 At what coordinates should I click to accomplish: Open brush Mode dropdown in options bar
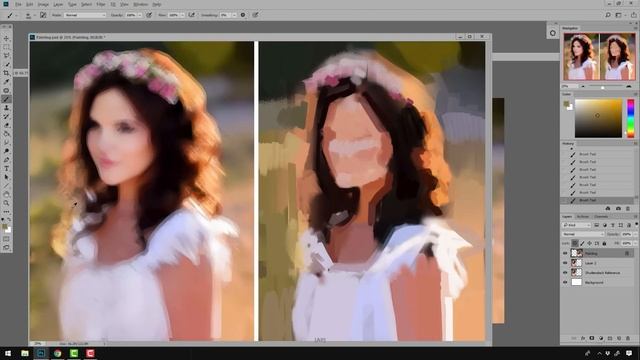pos(85,15)
